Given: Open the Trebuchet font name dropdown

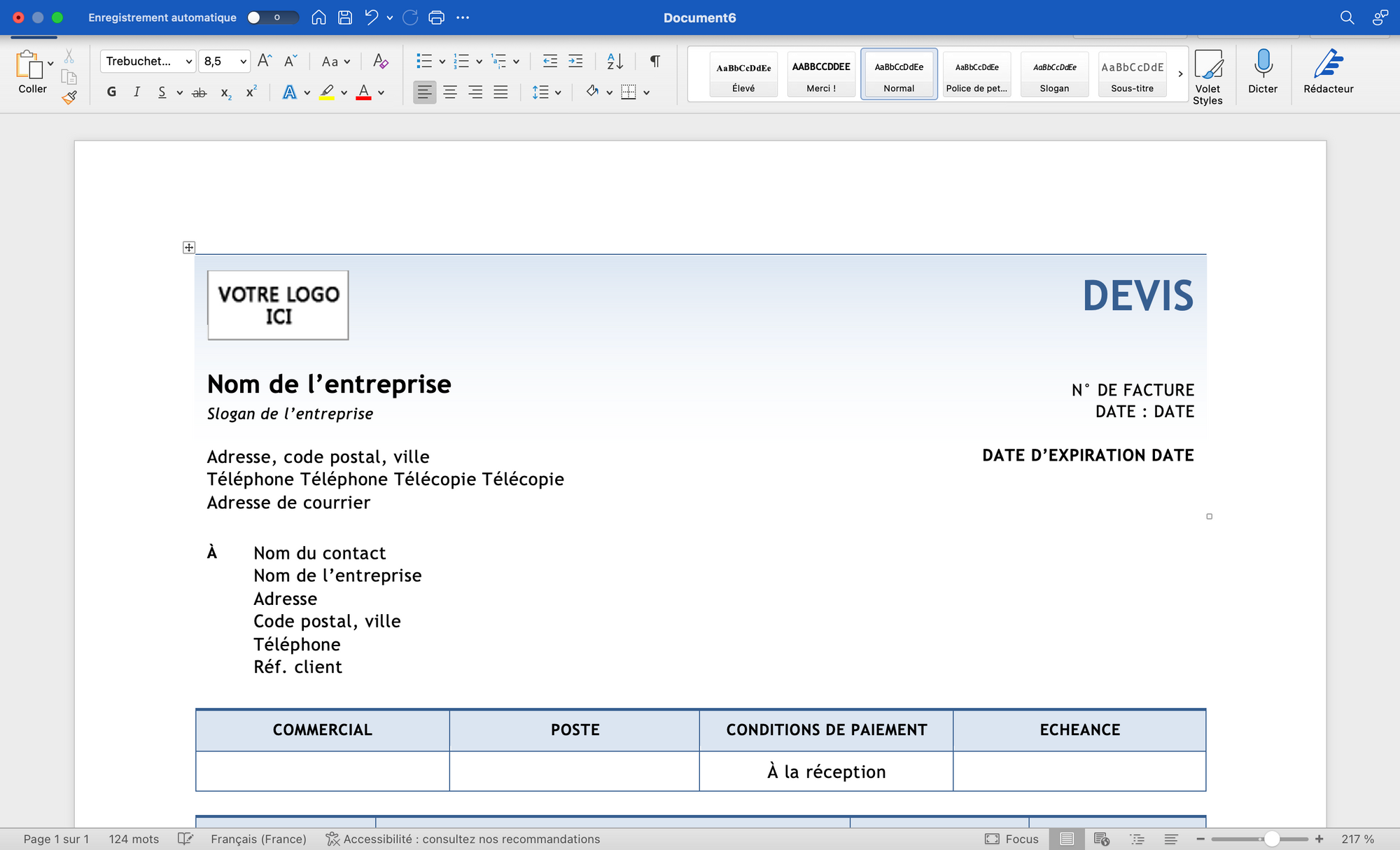Looking at the screenshot, I should coord(188,62).
